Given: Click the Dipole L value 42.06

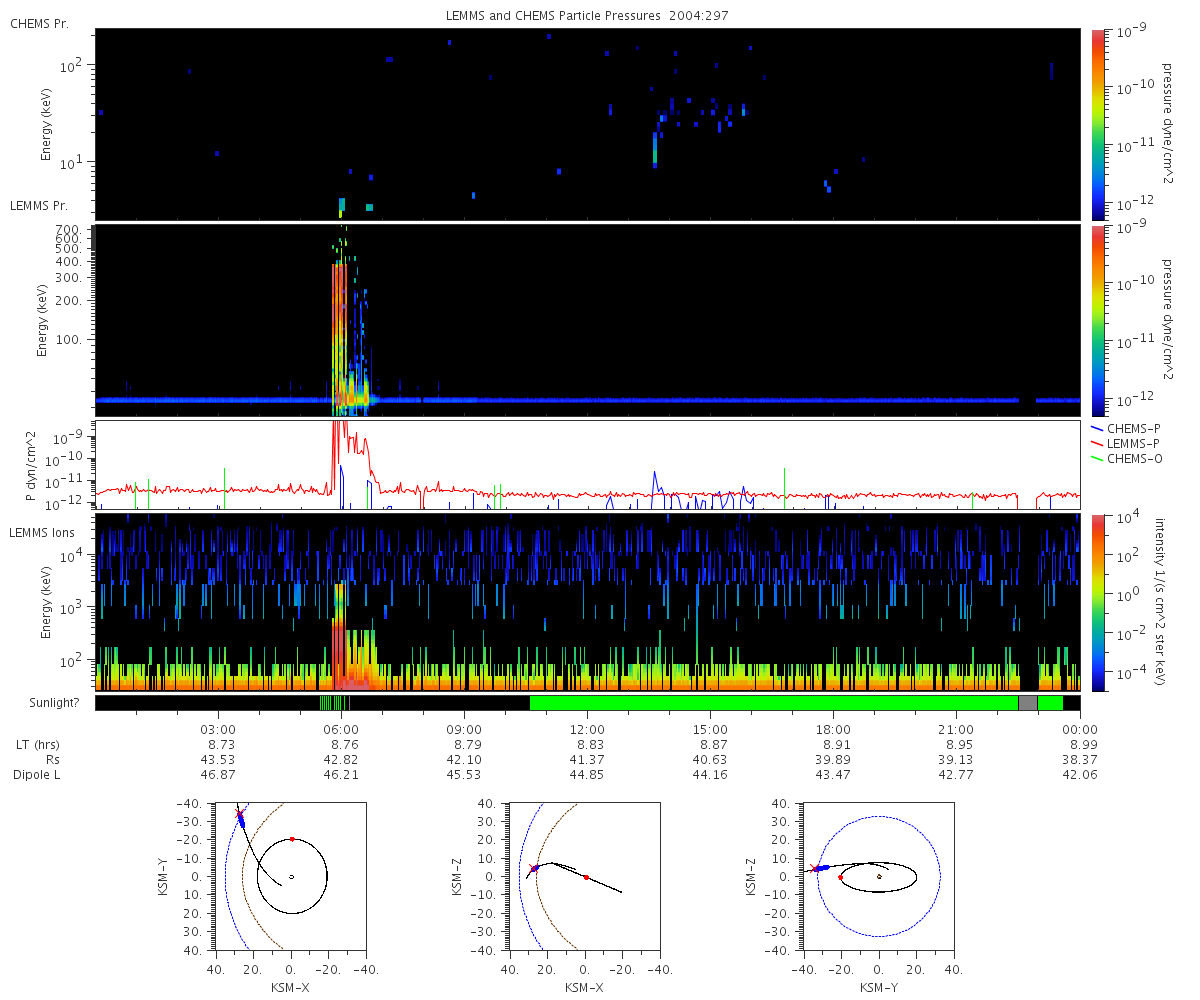Looking at the screenshot, I should [x=1079, y=775].
